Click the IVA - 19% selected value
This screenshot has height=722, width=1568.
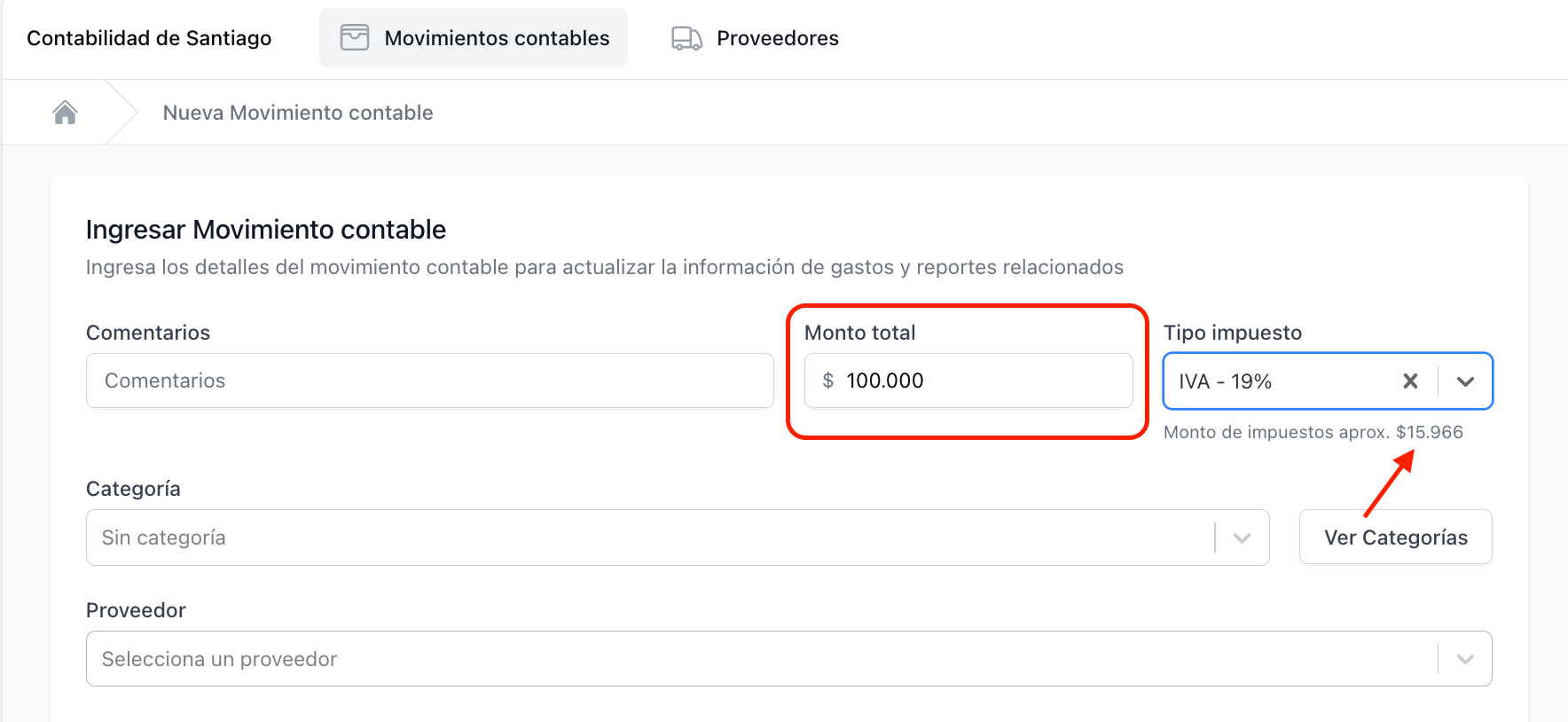click(x=1226, y=381)
